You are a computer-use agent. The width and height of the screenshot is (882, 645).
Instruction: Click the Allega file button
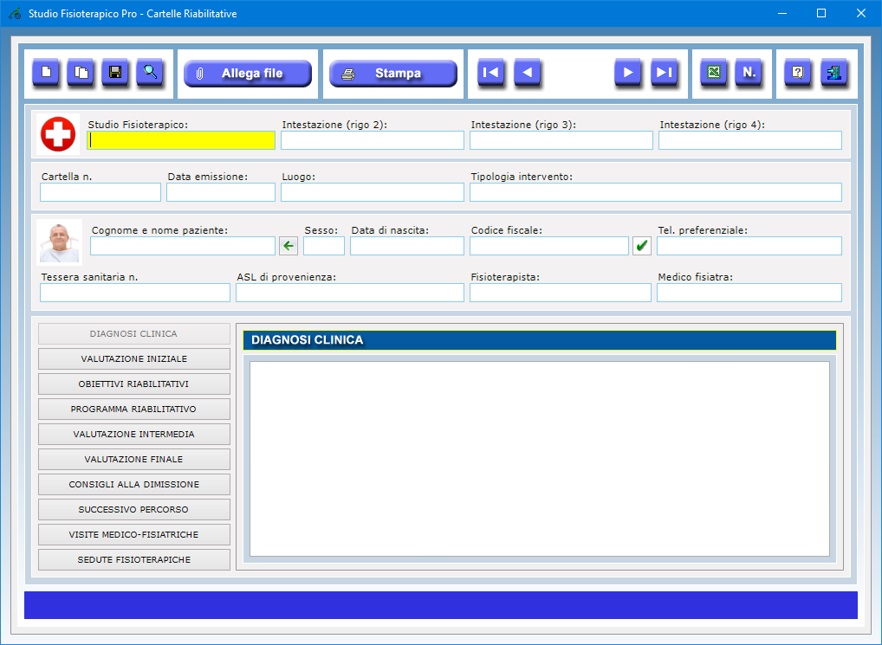248,74
